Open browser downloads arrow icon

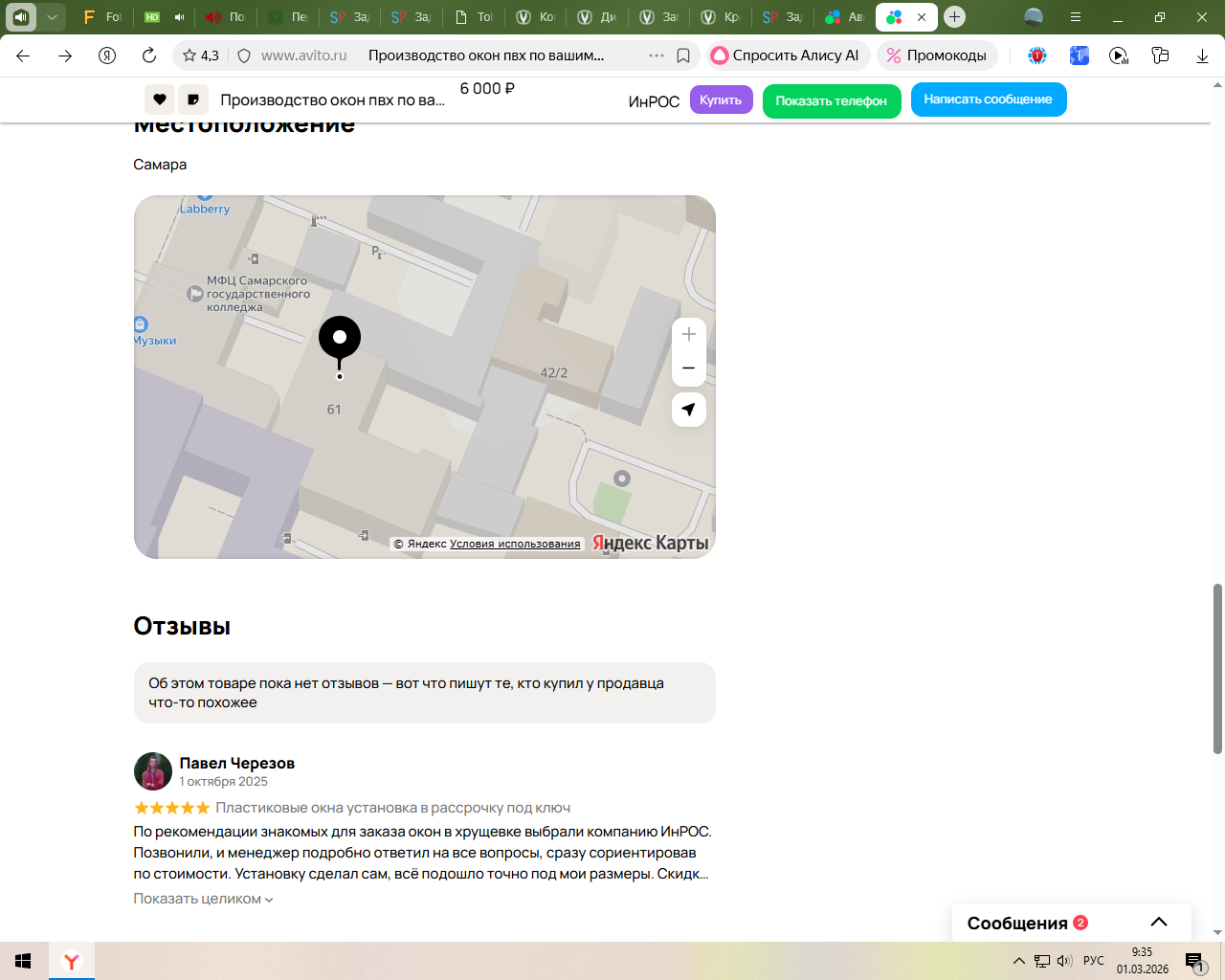coord(1202,56)
